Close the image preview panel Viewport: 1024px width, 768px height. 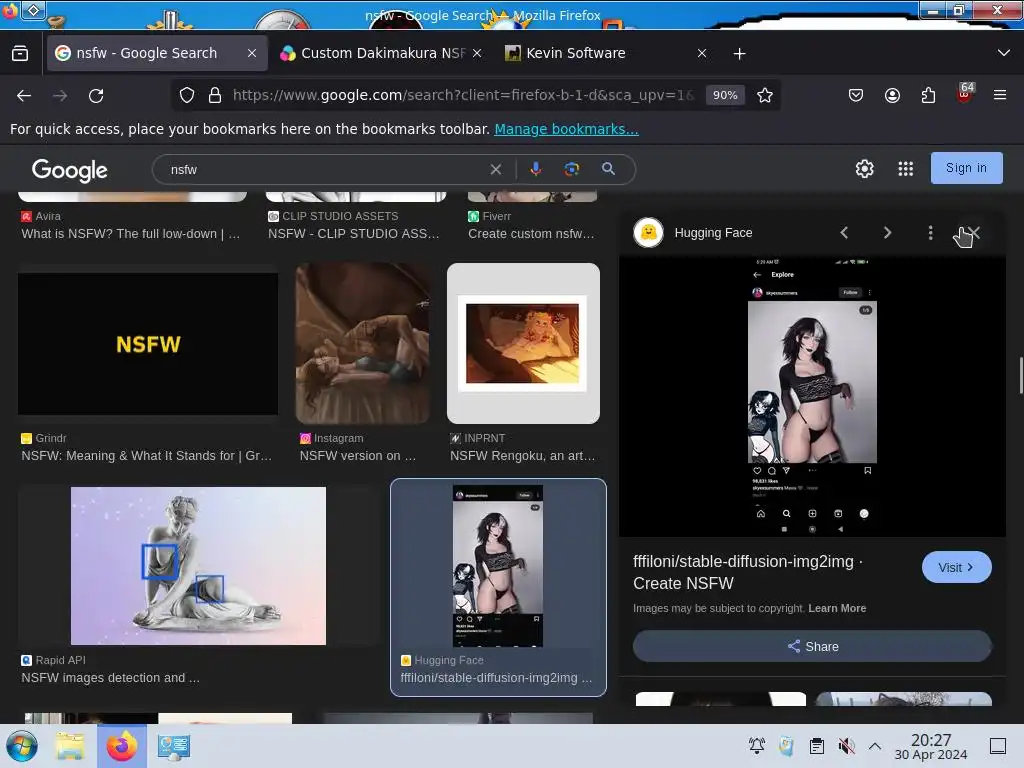coord(974,232)
